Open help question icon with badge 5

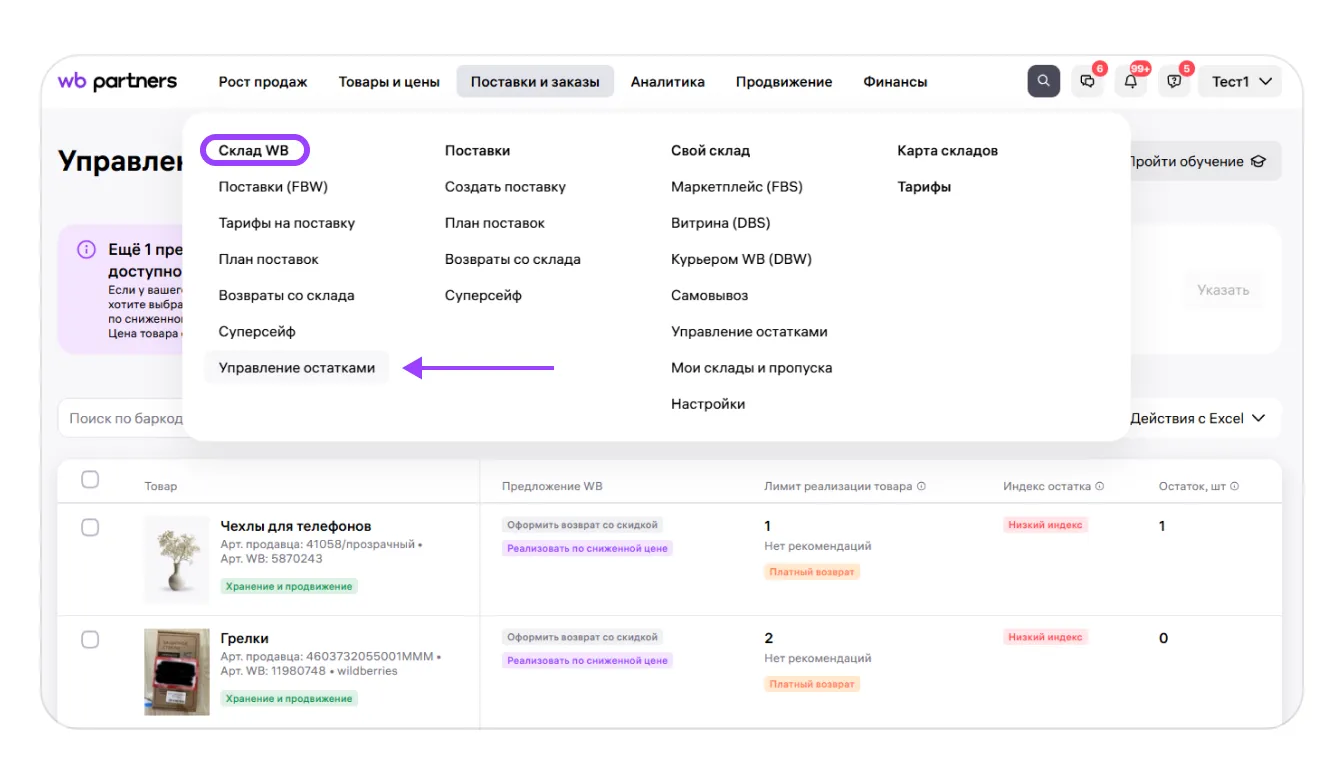(1174, 81)
